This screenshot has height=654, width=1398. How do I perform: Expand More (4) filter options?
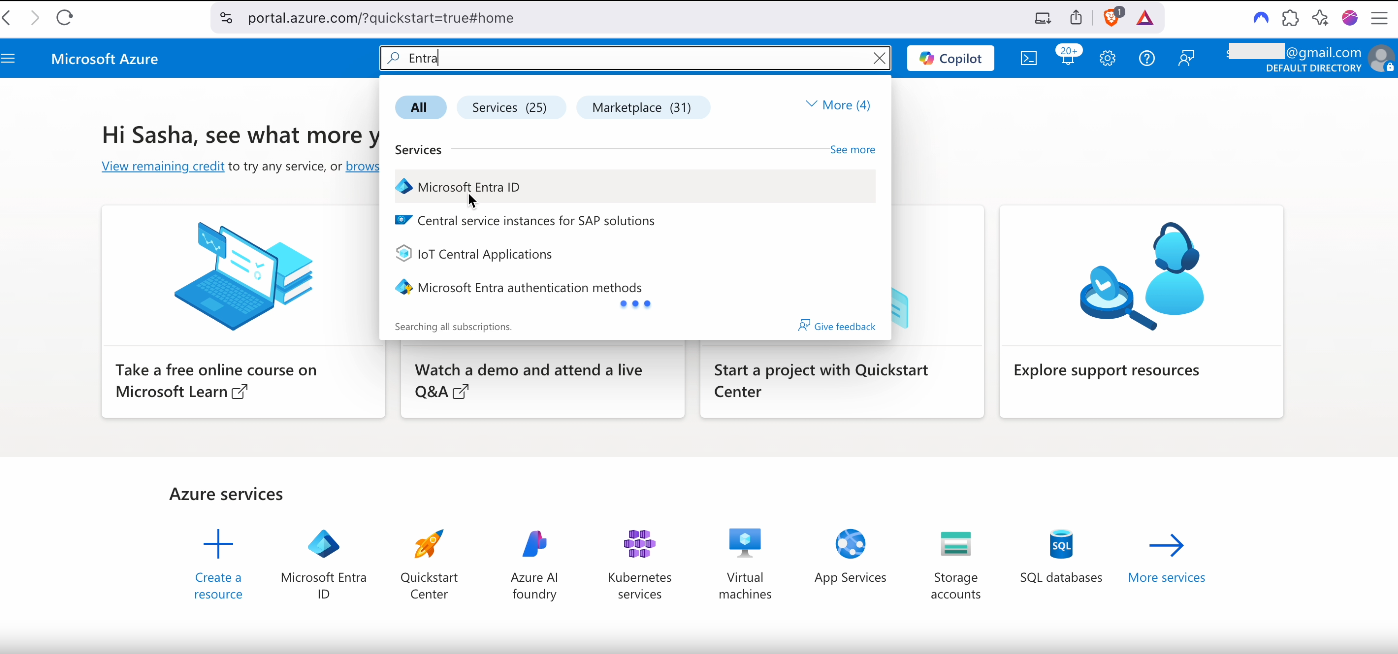point(838,105)
